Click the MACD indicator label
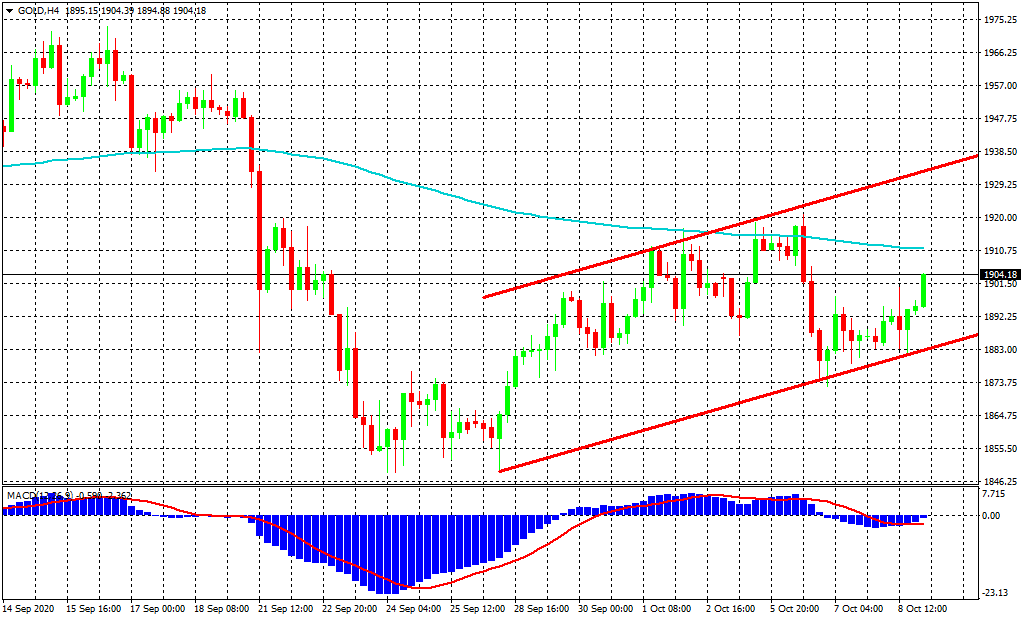 22,495
